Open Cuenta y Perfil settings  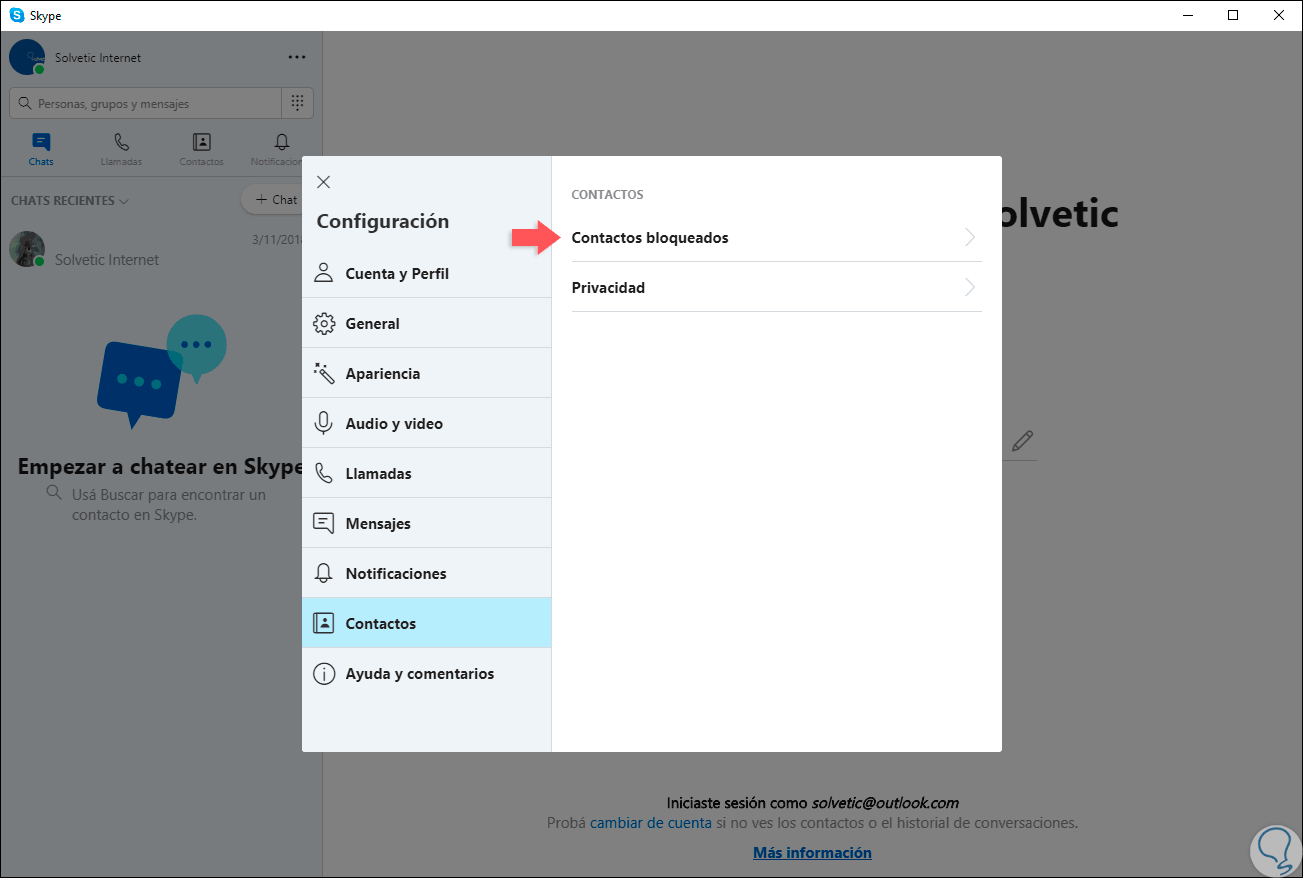pyautogui.click(x=427, y=273)
